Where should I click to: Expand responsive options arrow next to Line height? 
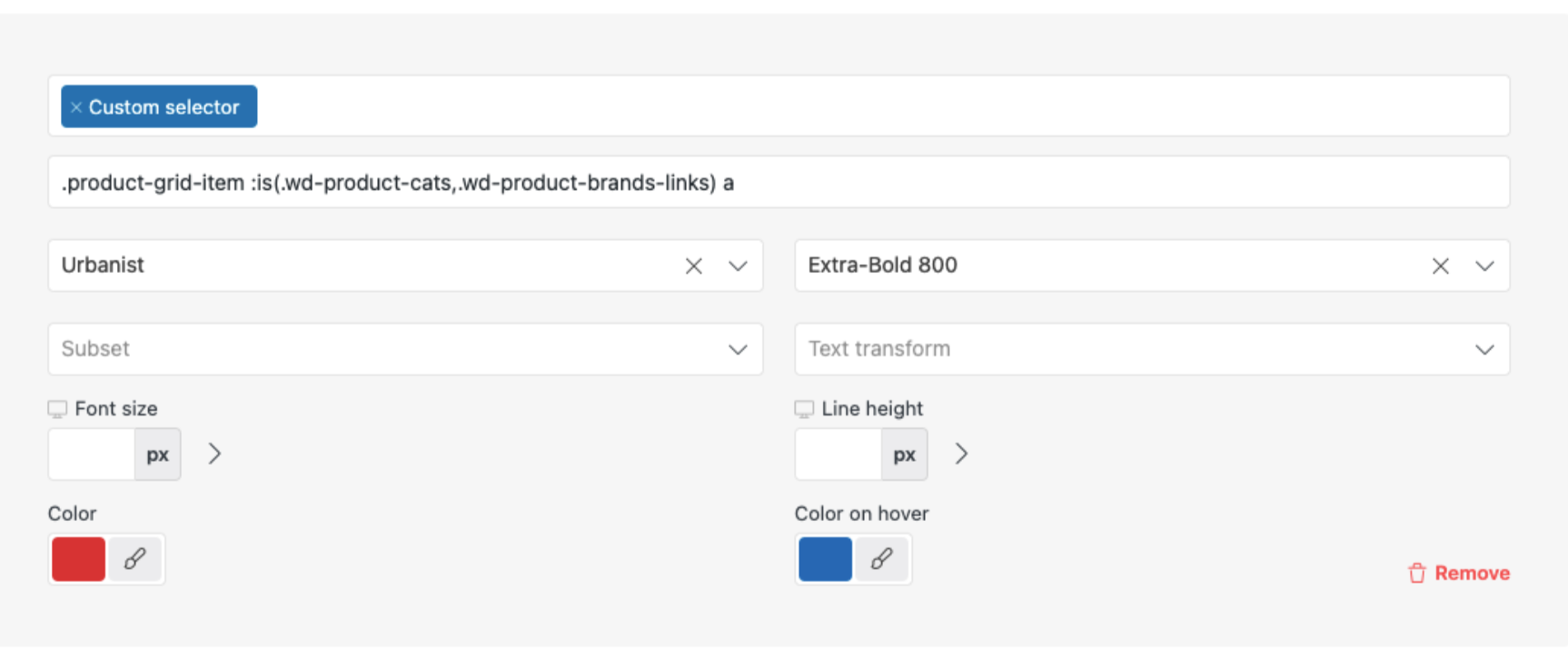[961, 454]
